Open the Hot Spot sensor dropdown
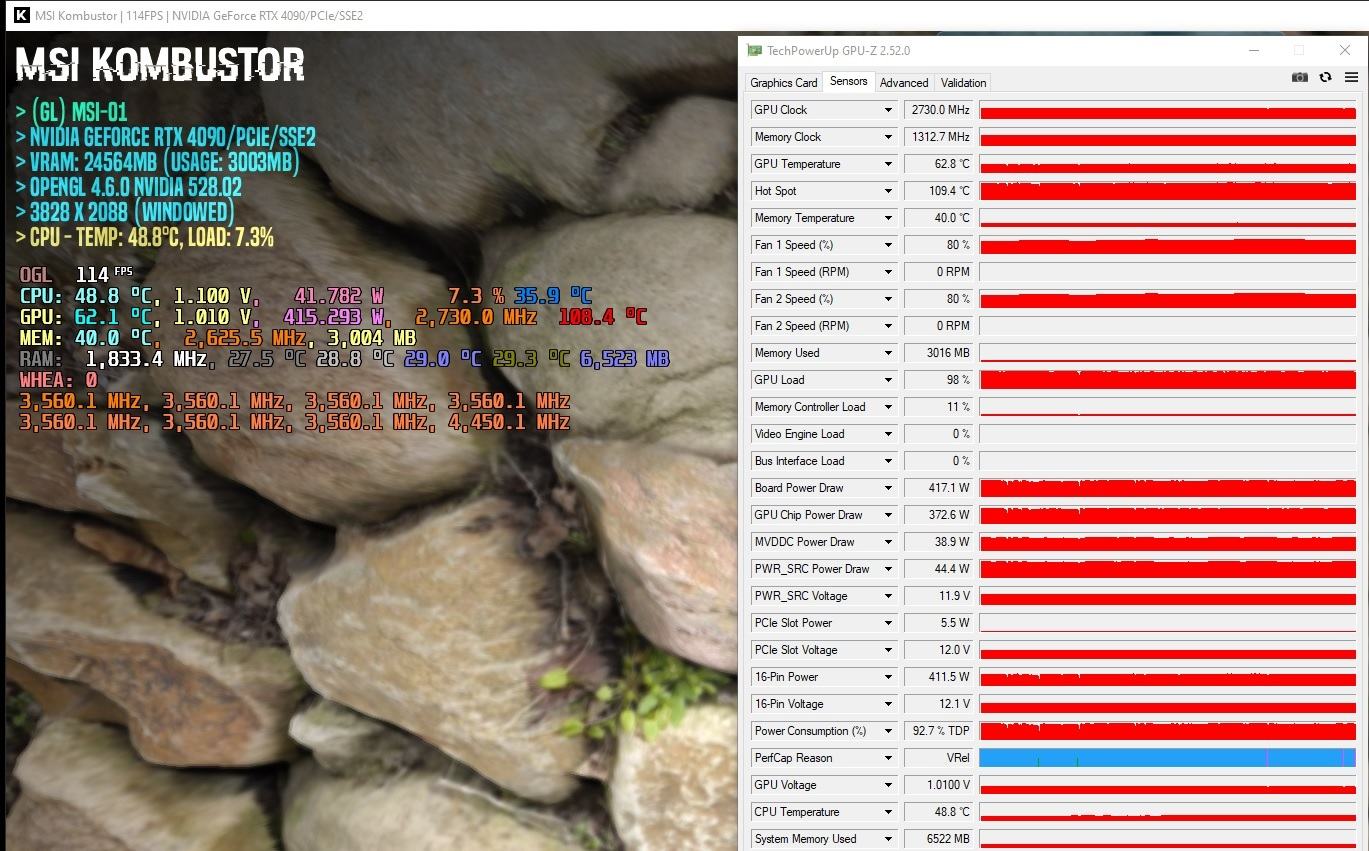 pos(887,191)
